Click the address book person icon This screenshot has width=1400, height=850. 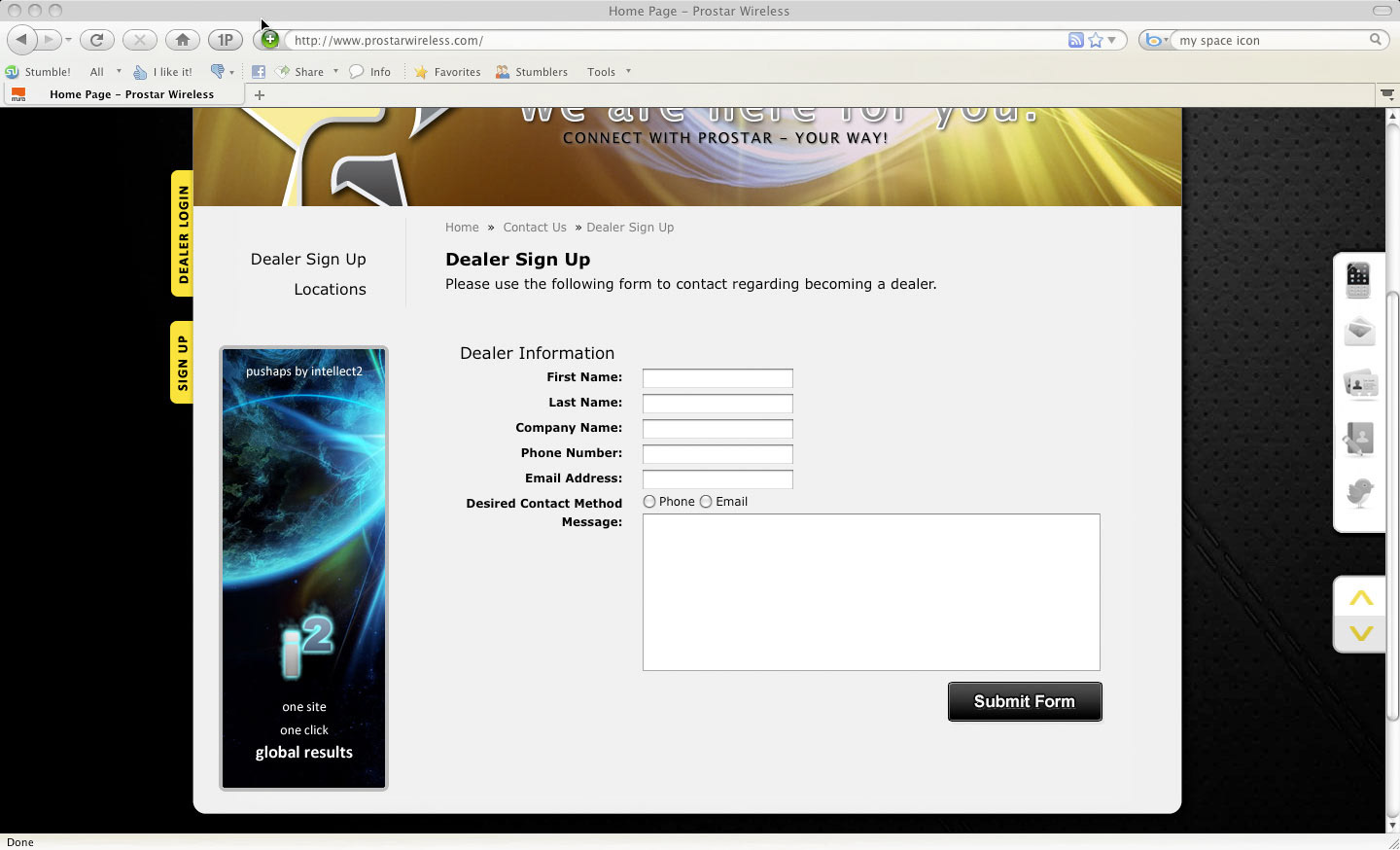[x=1358, y=440]
